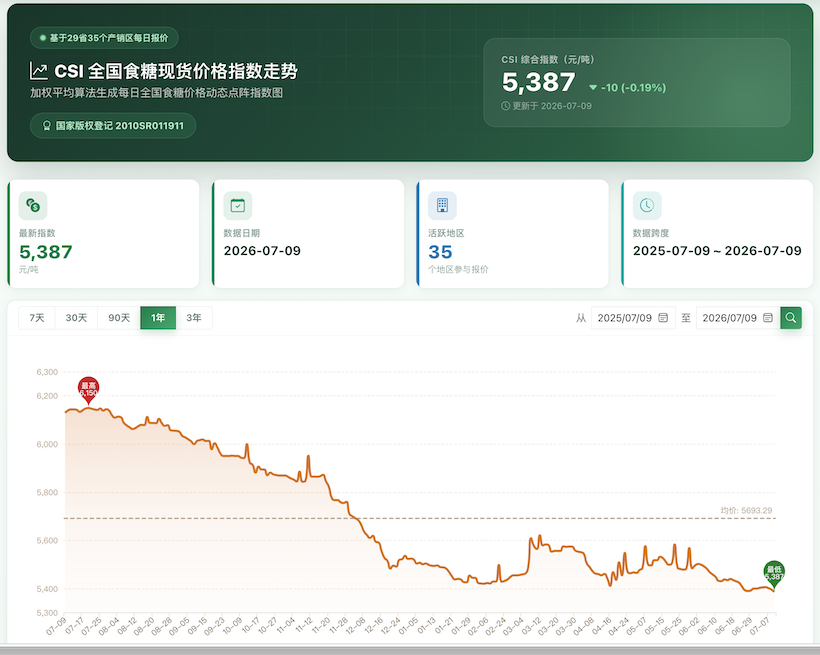
Task: Click the green 最低 5,387 chart marker
Action: pos(774,574)
